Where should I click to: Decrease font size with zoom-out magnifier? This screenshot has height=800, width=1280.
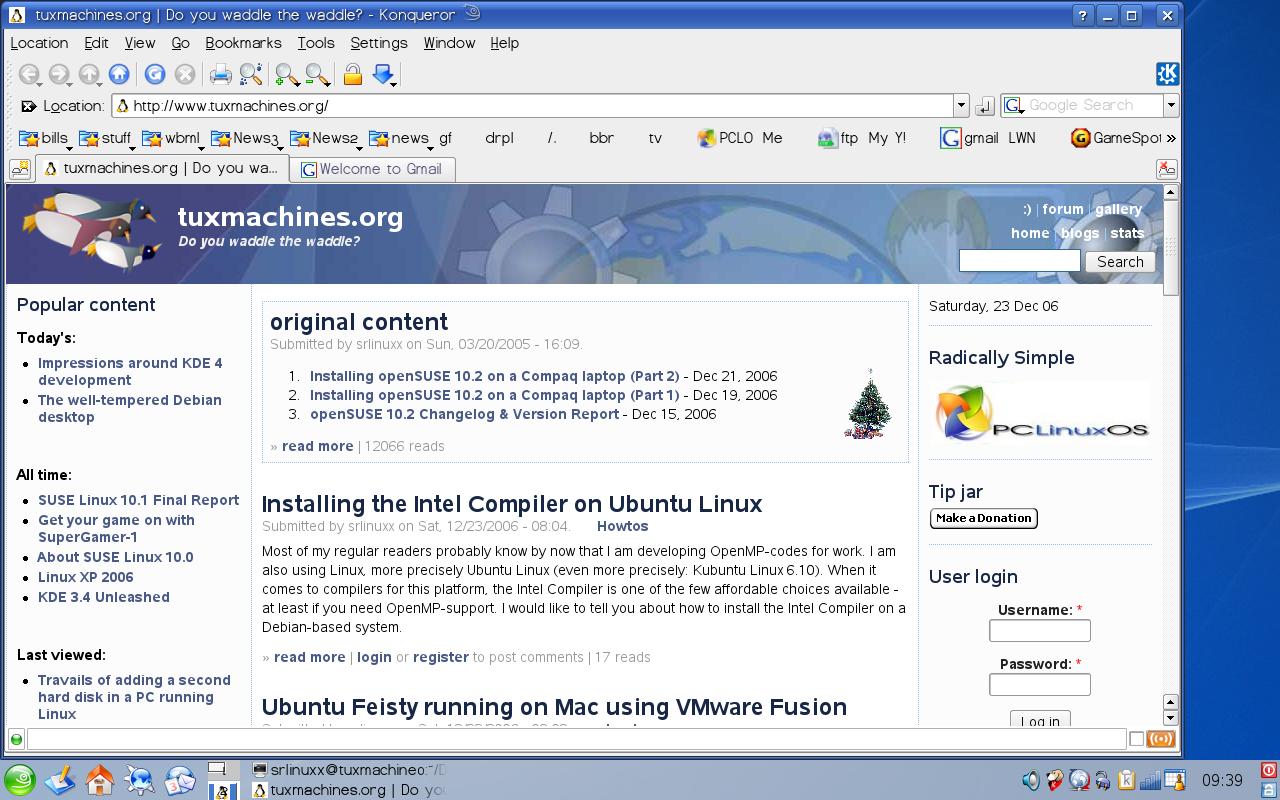(x=318, y=74)
